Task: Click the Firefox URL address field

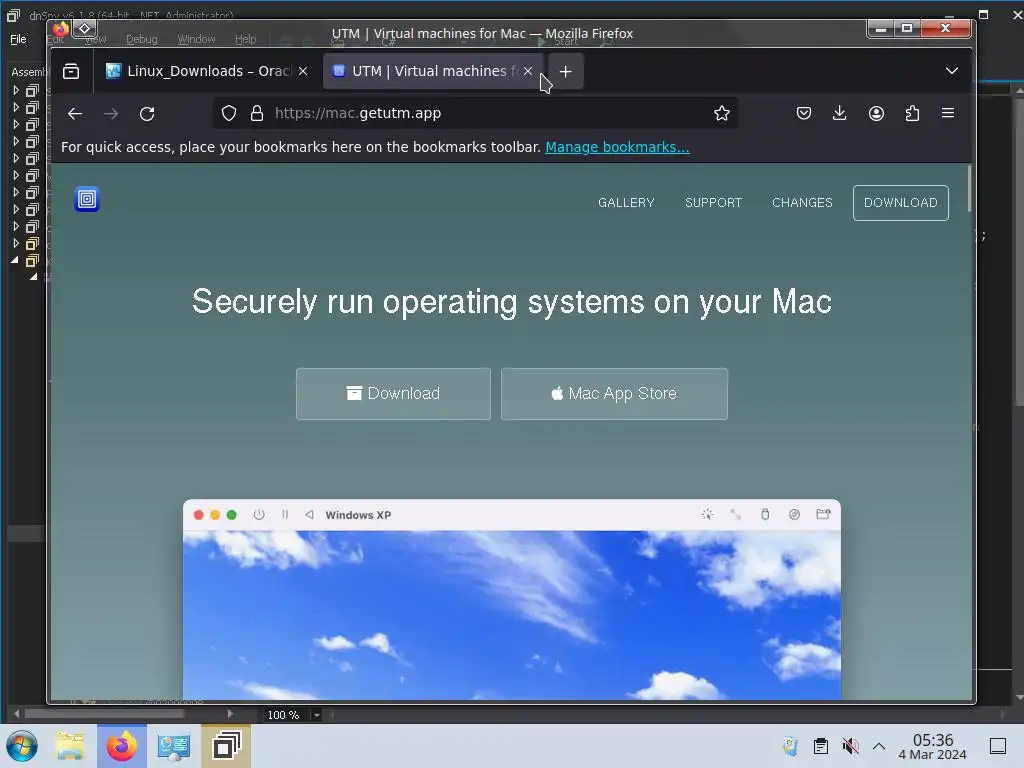Action: tap(477, 113)
